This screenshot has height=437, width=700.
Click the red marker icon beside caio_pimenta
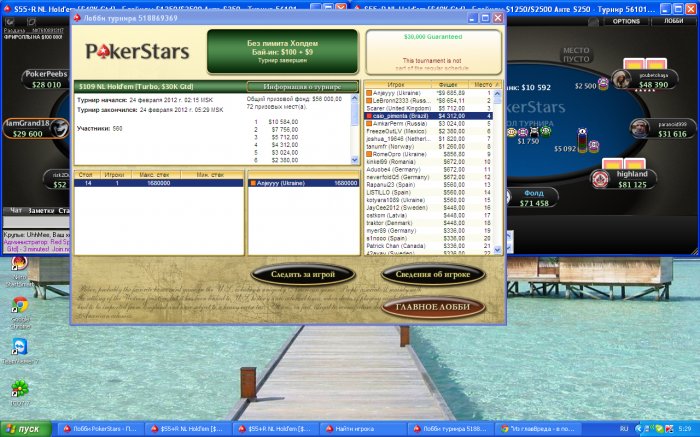tap(369, 116)
